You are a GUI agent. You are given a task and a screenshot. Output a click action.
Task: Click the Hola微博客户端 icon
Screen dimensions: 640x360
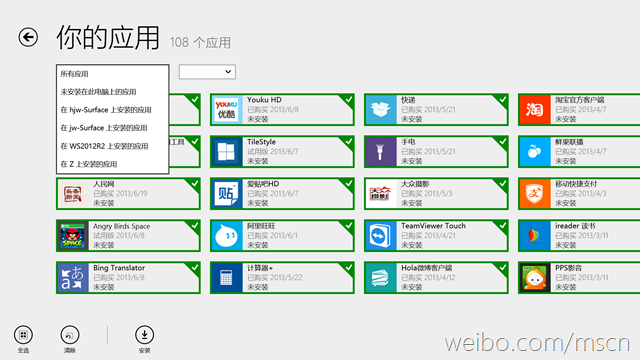click(x=380, y=278)
